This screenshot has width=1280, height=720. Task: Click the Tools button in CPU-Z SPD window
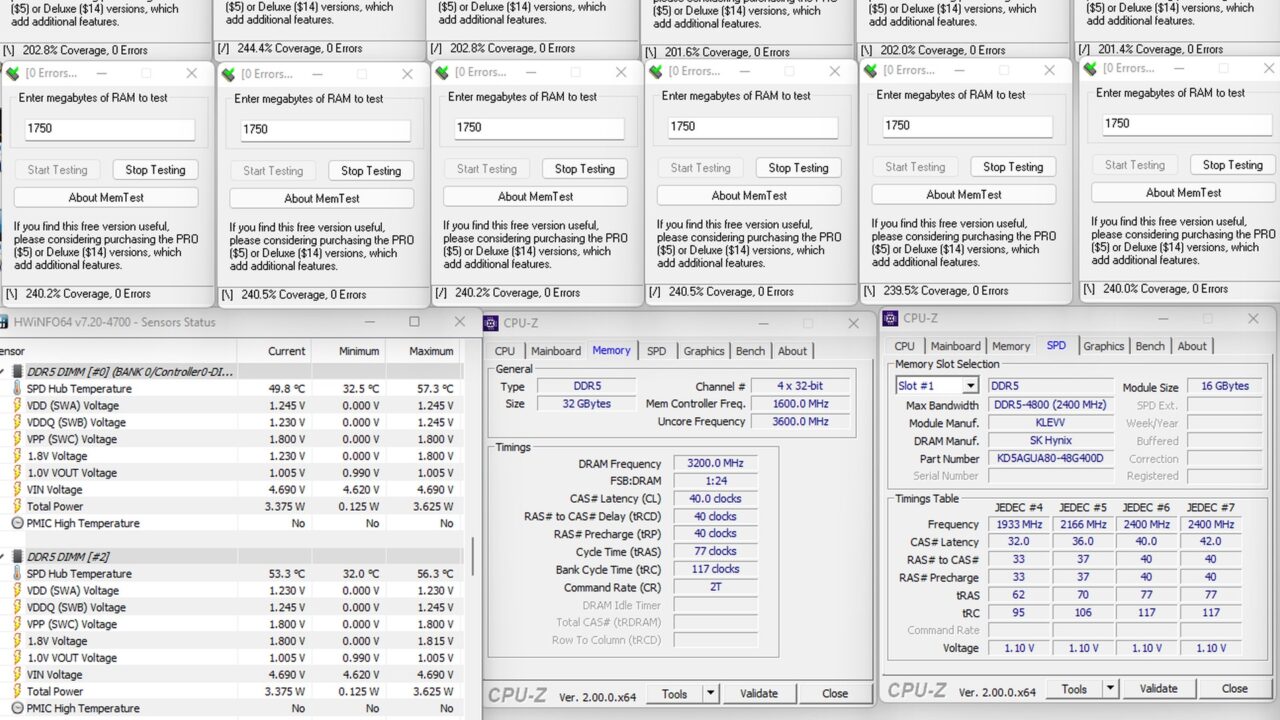tap(1074, 689)
